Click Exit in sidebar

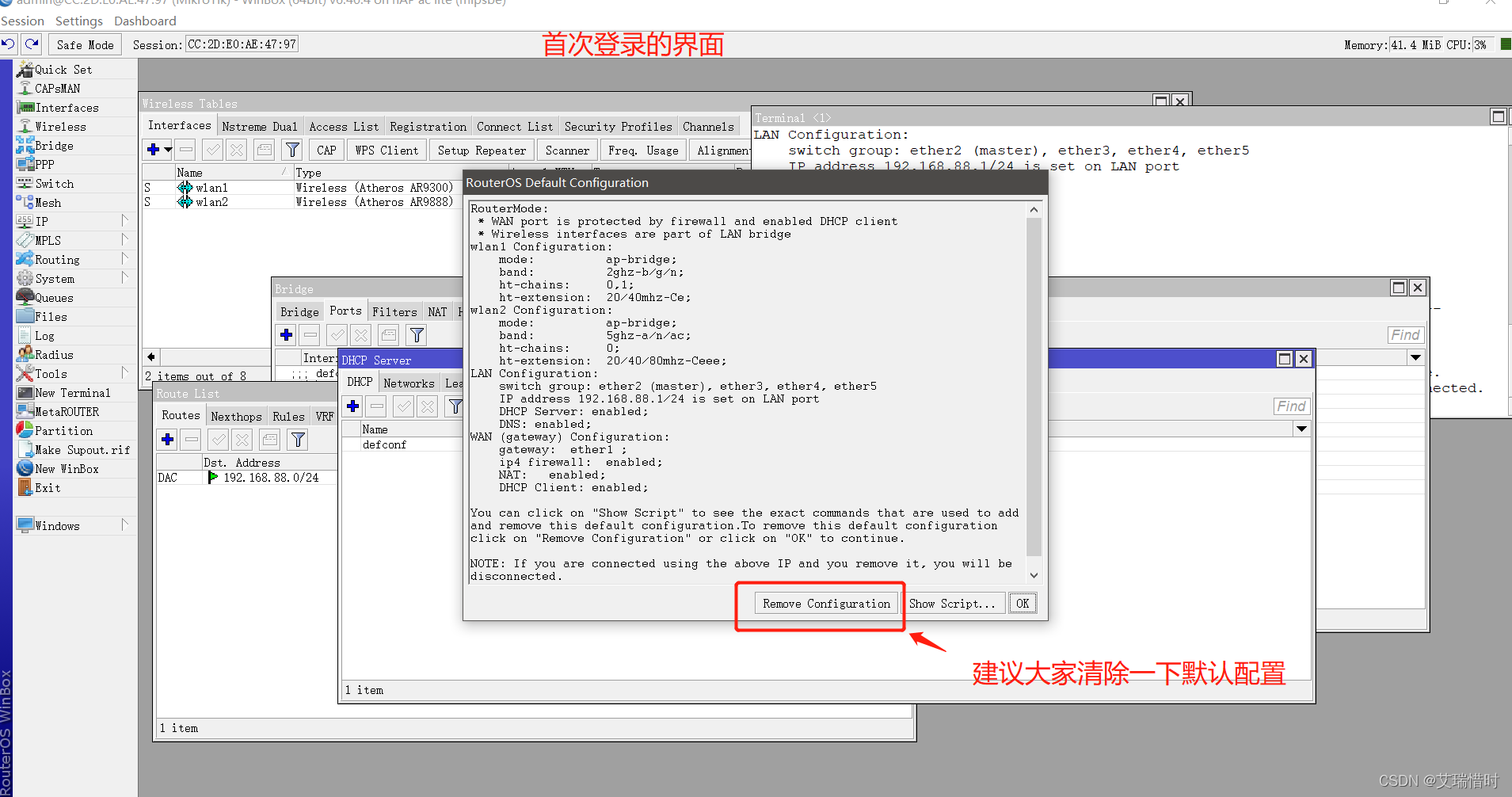[48, 488]
